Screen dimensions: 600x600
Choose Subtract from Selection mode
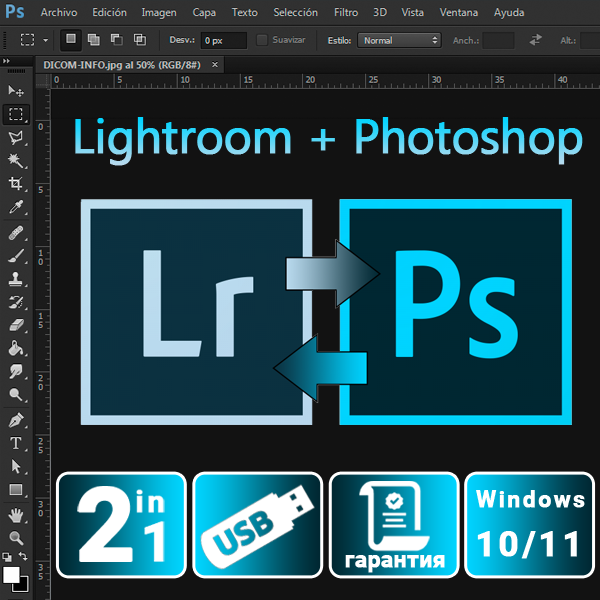[x=117, y=40]
